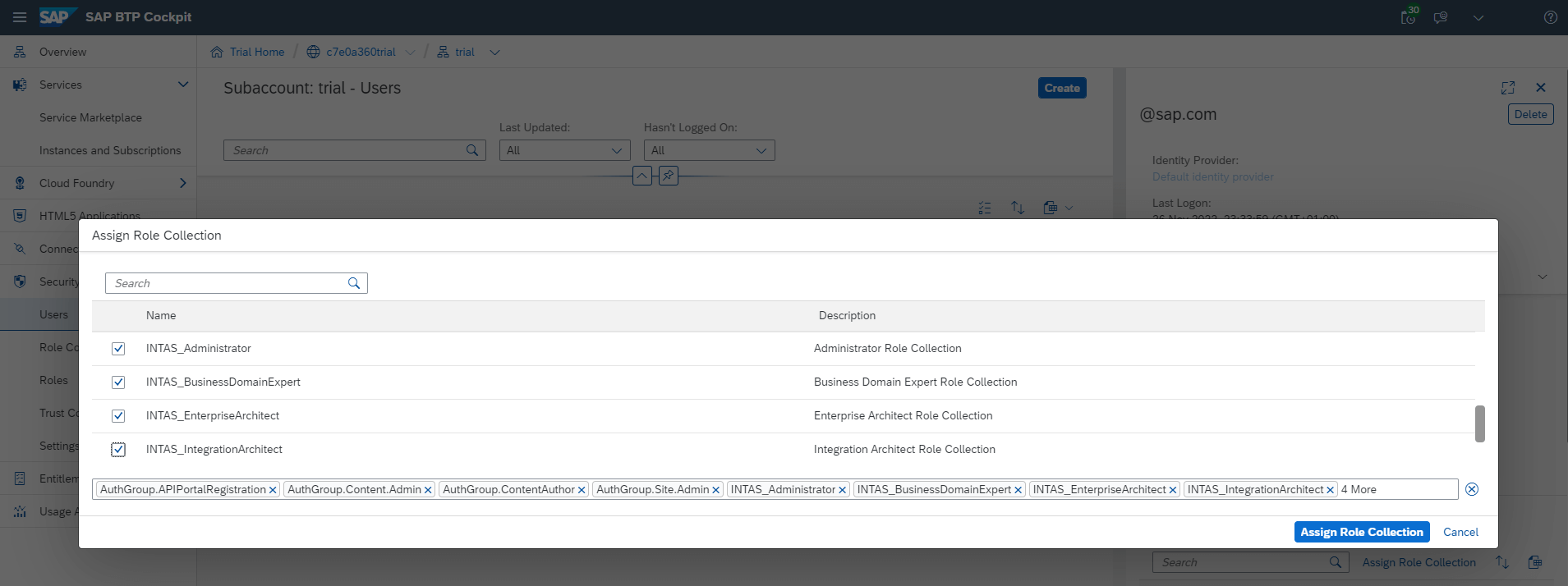Viewport: 1568px width, 586px height.
Task: Show the 4 More selected tokens
Action: tap(1359, 489)
